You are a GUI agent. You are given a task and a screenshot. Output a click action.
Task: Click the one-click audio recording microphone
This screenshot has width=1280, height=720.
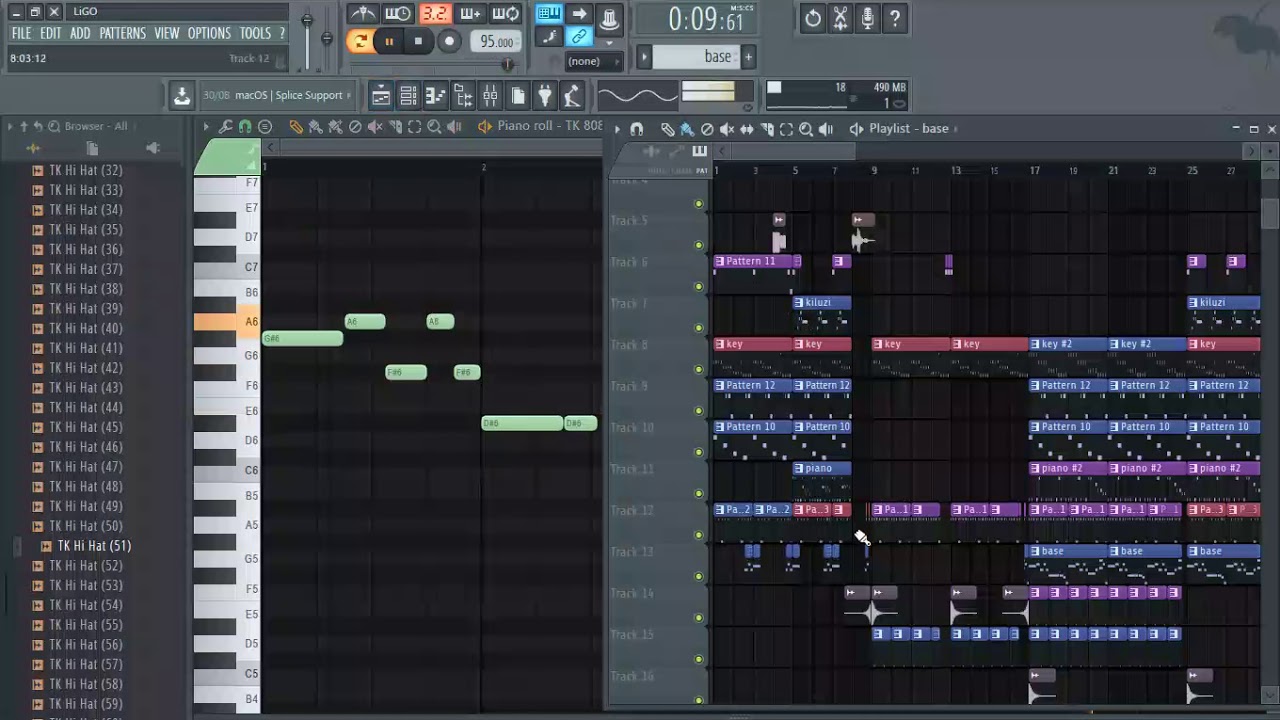868,18
